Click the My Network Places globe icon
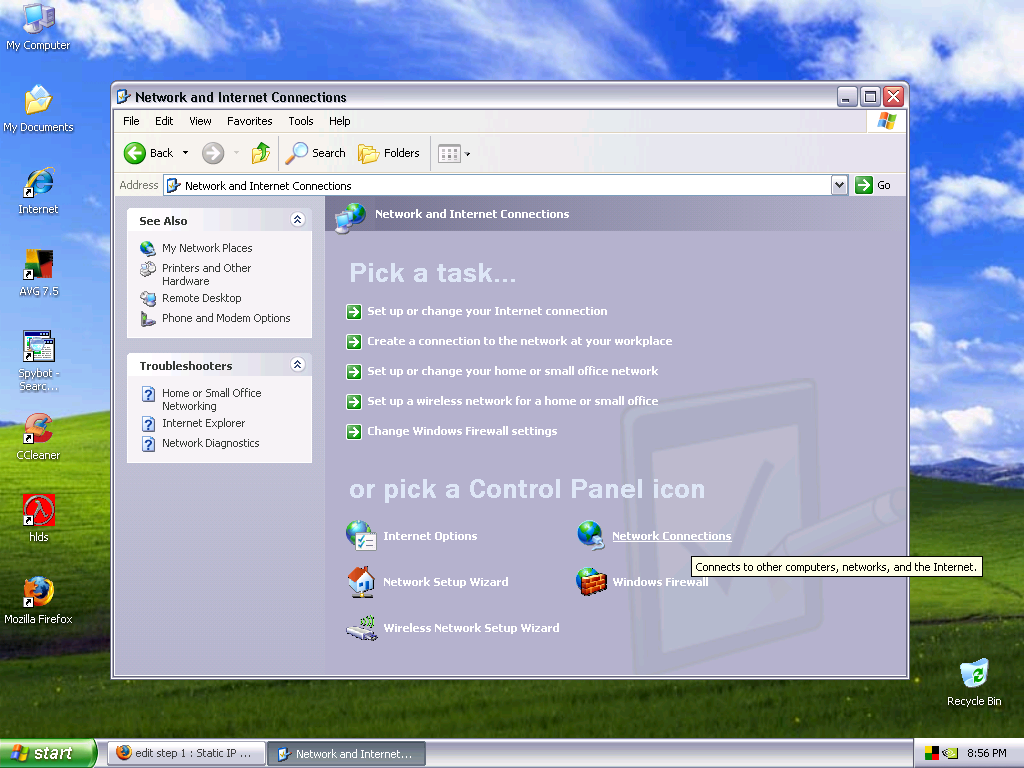The height and width of the screenshot is (768, 1024). pyautogui.click(x=148, y=248)
